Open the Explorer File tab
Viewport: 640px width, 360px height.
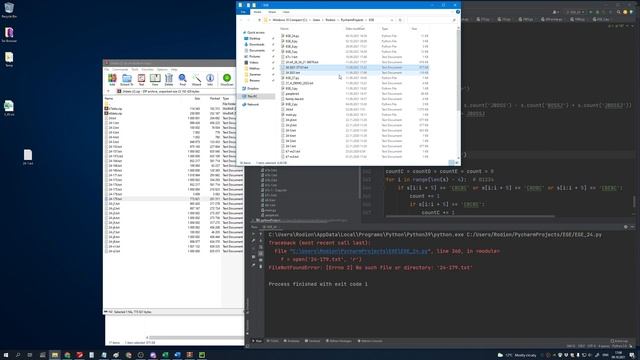click(243, 12)
